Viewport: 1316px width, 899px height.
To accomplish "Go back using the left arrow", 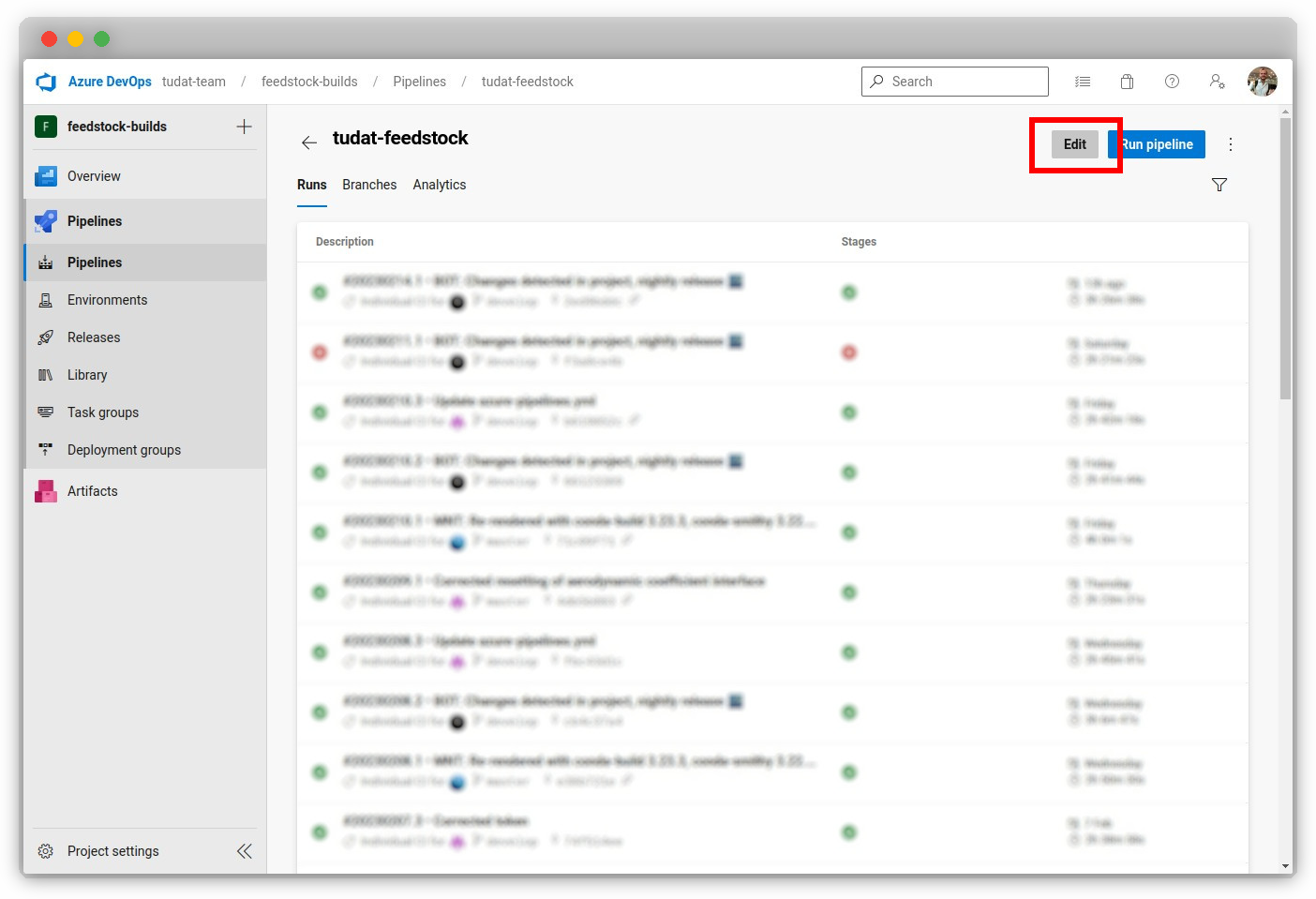I will pos(309,142).
